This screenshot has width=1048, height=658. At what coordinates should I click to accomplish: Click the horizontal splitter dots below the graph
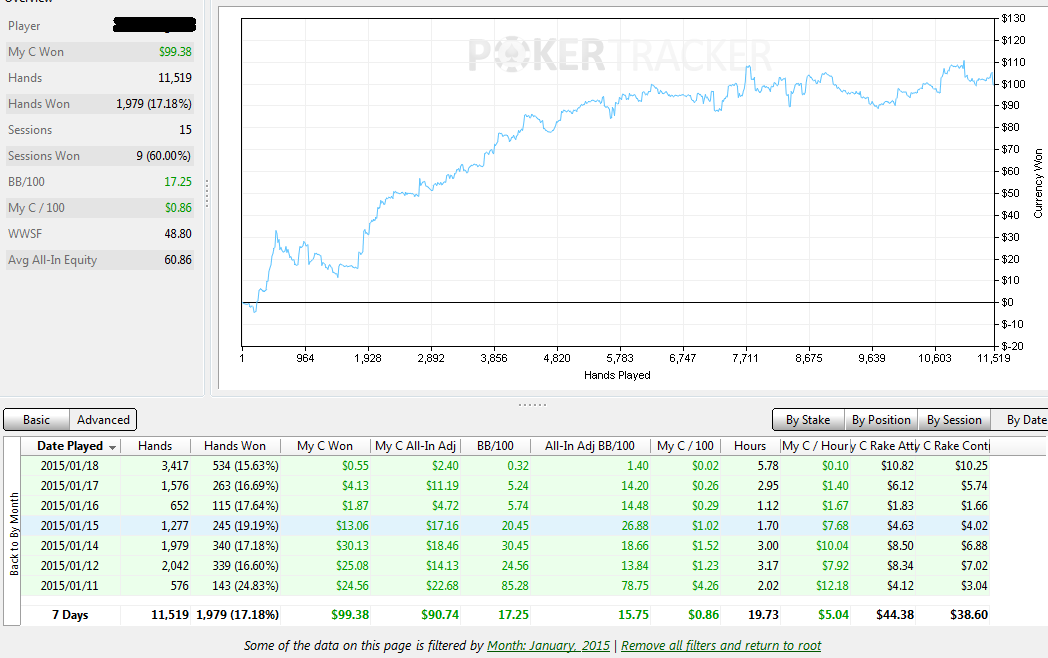[x=532, y=405]
